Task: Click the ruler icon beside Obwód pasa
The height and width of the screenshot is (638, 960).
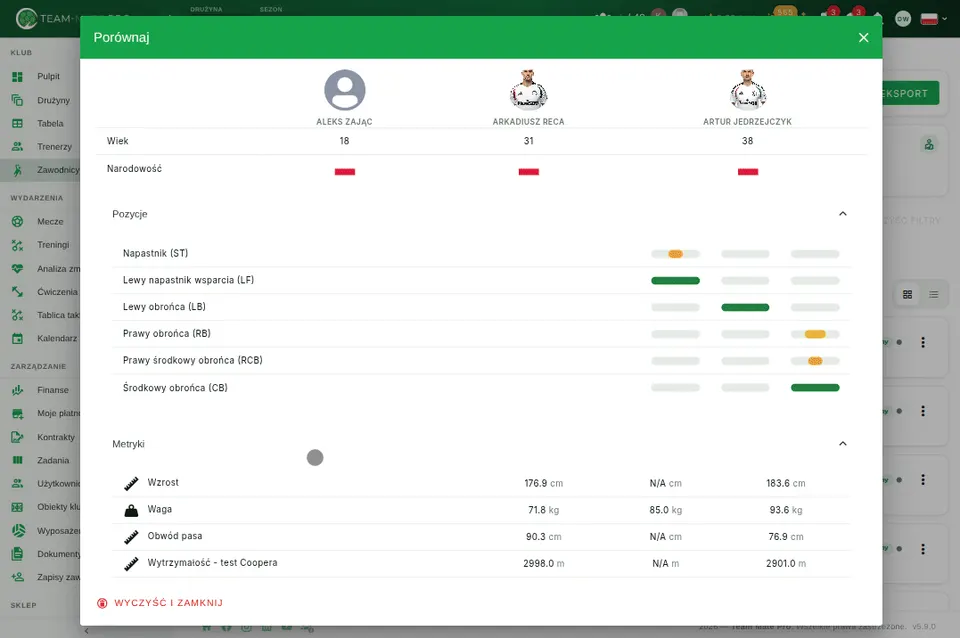Action: tap(131, 537)
